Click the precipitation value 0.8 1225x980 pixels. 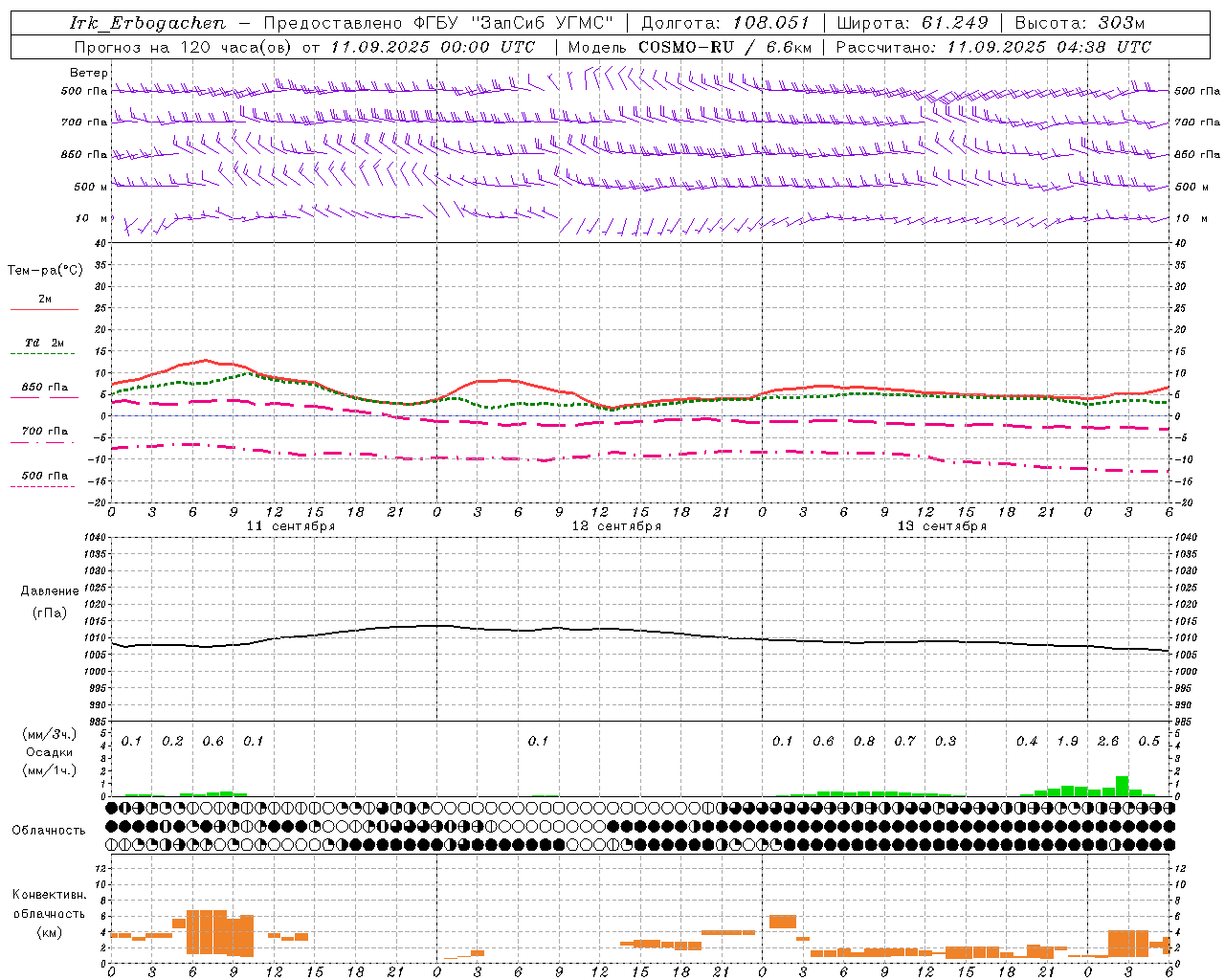864,742
